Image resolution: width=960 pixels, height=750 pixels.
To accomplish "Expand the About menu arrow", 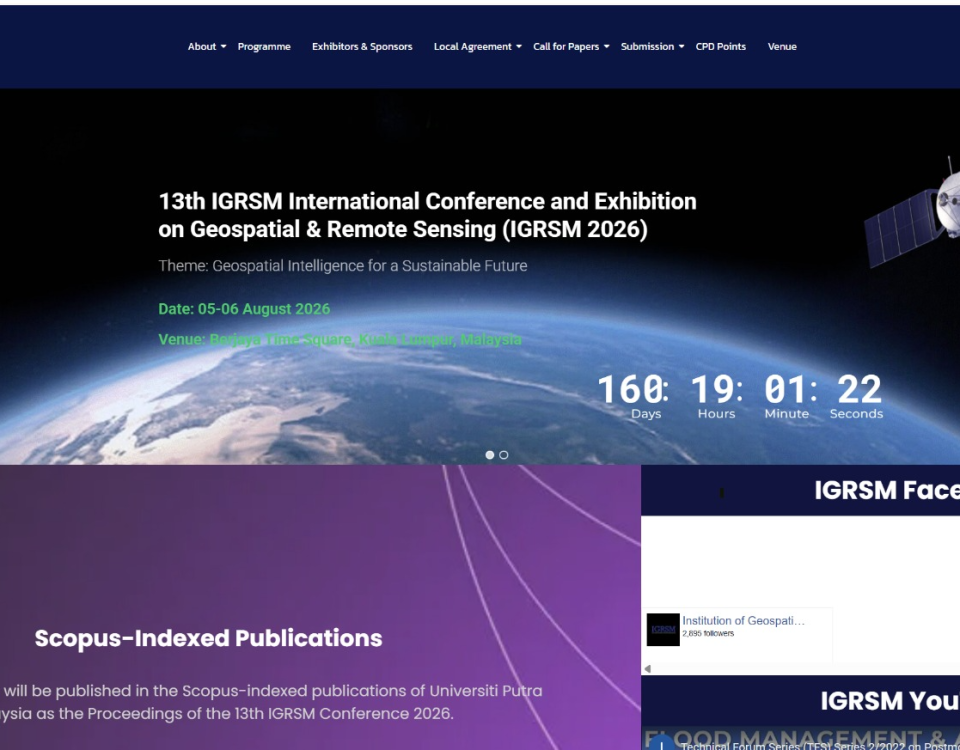I will pos(223,47).
